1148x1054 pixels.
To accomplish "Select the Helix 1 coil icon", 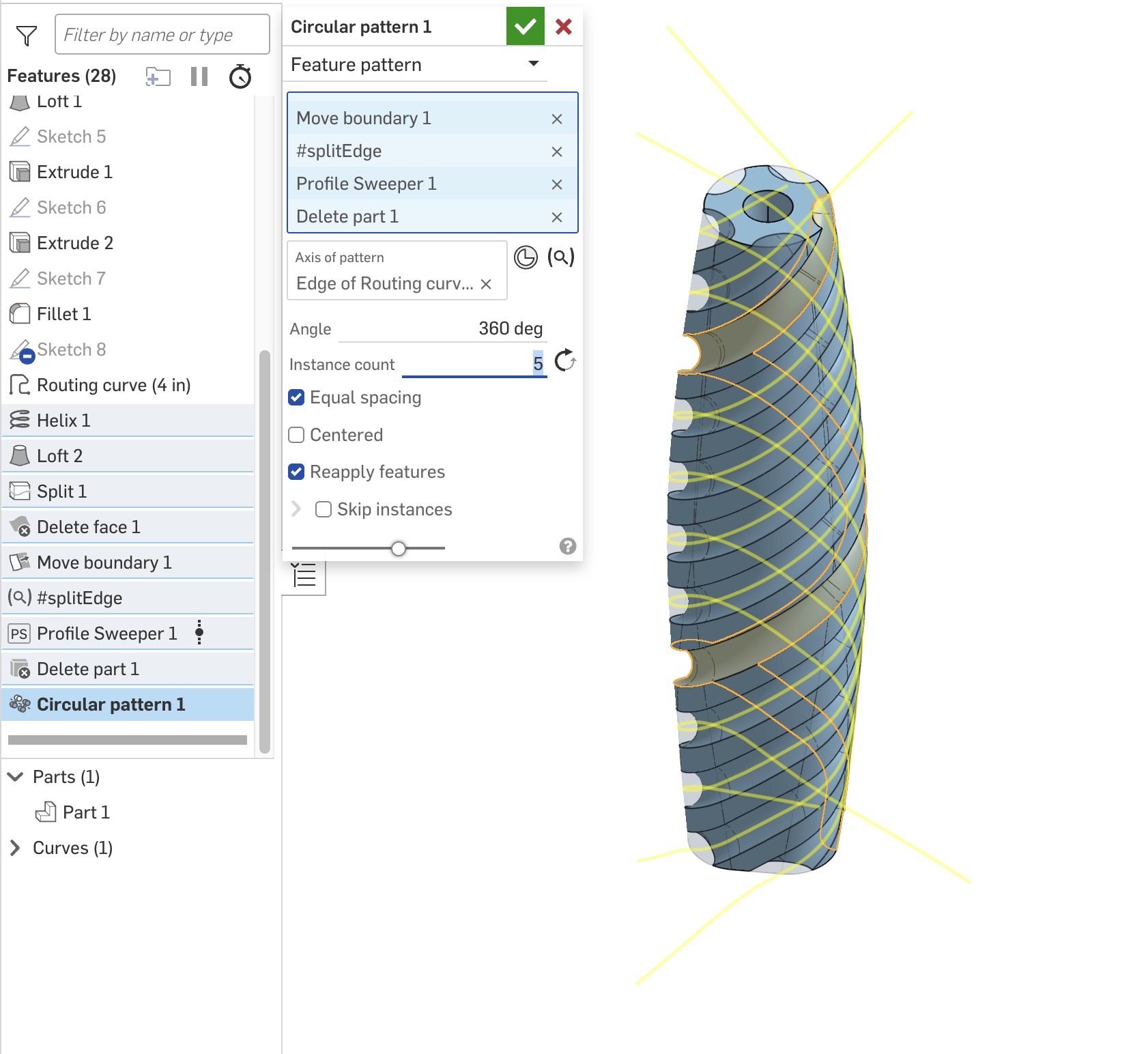I will (20, 421).
